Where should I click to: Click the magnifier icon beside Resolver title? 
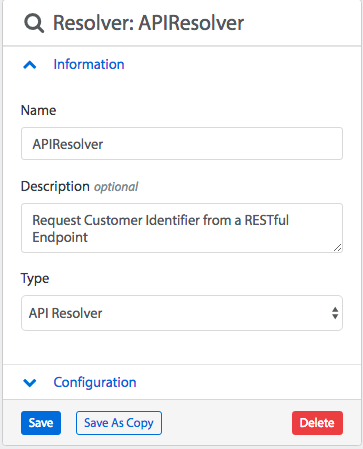(x=34, y=23)
